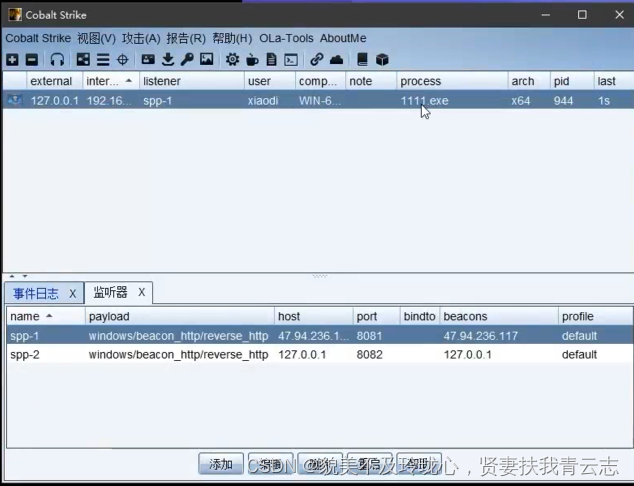This screenshot has height=486, width=634.
Task: Click the gear icon in toolbar
Action: 232,60
